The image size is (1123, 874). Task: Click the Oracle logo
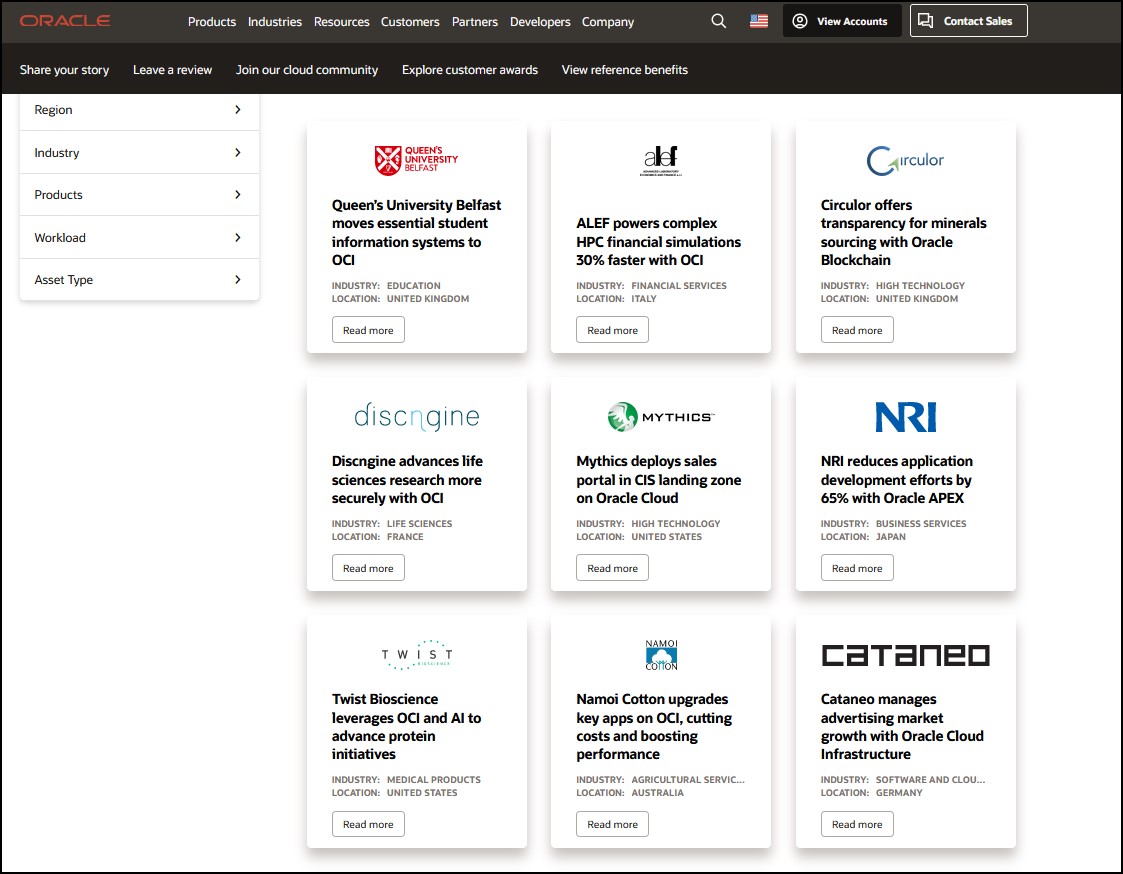pos(66,20)
